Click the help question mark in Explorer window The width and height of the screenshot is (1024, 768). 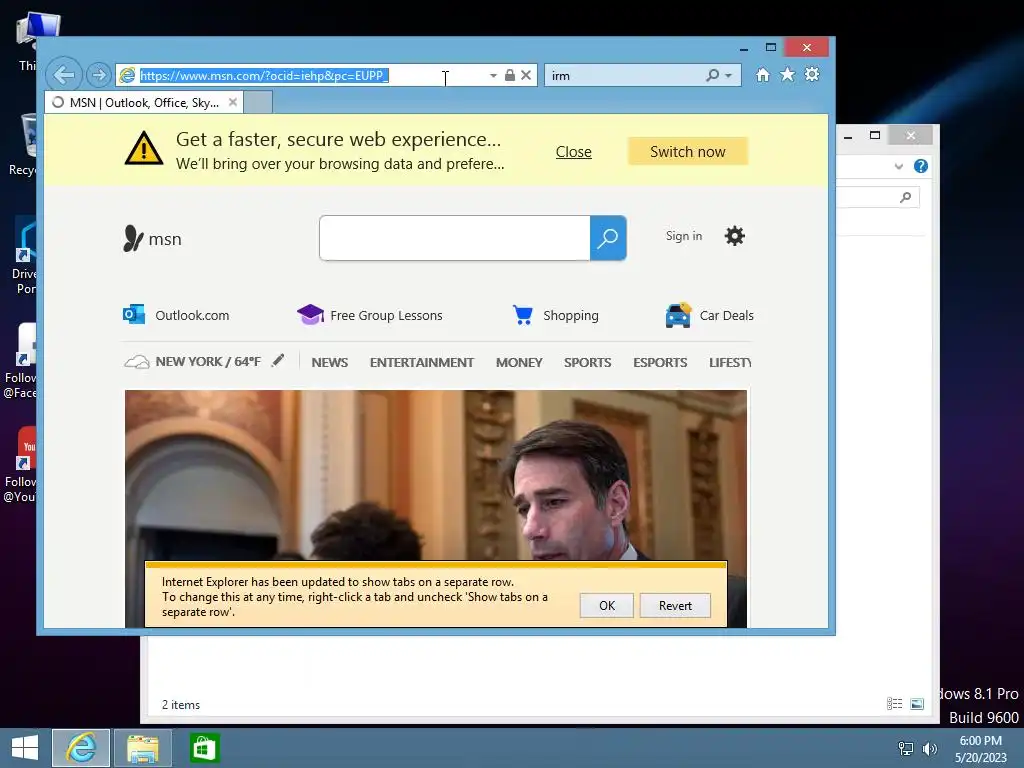(921, 166)
